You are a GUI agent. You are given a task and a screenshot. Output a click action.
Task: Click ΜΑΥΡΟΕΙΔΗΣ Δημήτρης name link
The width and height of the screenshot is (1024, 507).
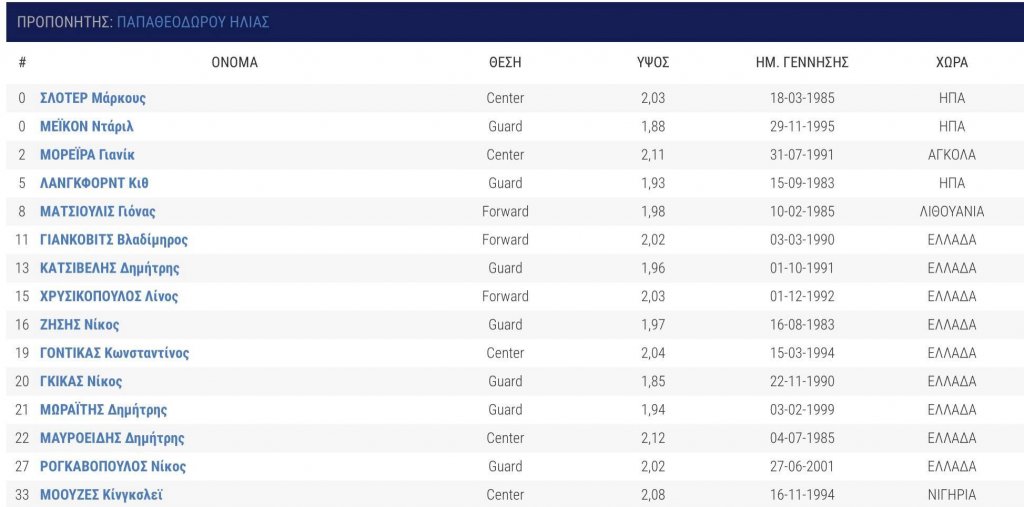(x=112, y=438)
